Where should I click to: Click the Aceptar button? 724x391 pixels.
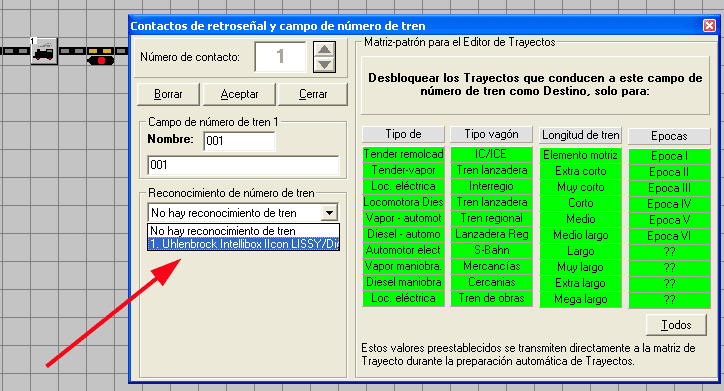click(x=239, y=94)
